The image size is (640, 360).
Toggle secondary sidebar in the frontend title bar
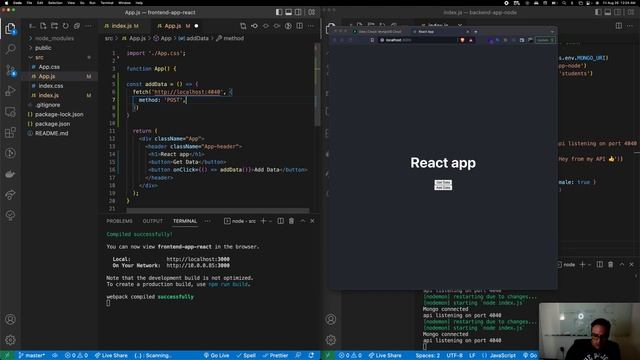tap(298, 12)
